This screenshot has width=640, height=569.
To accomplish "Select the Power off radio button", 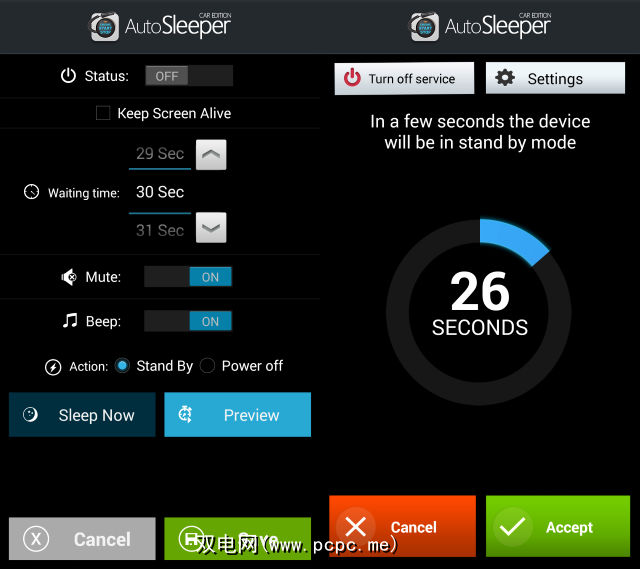I will coord(207,366).
